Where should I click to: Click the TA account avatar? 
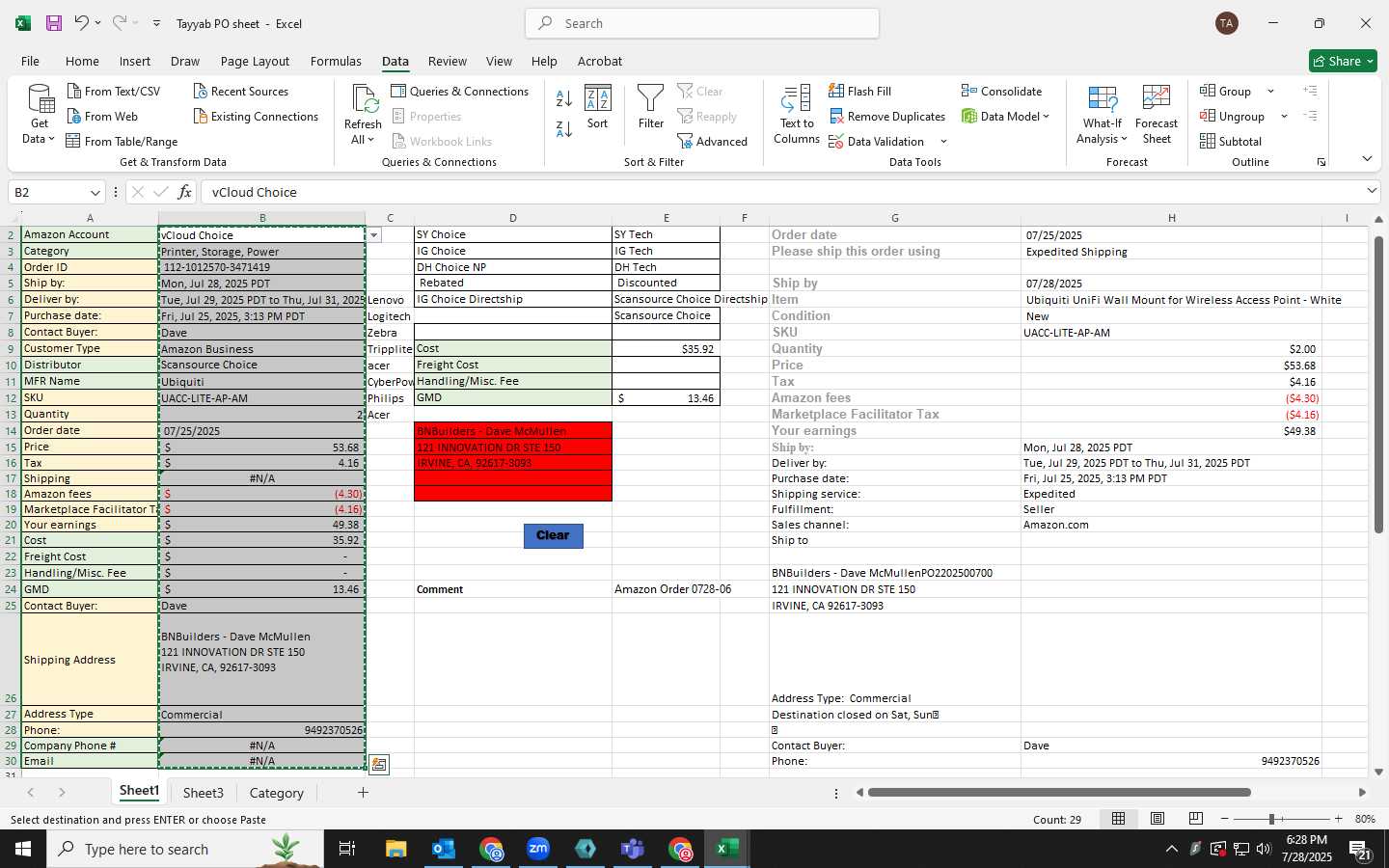click(x=1227, y=23)
